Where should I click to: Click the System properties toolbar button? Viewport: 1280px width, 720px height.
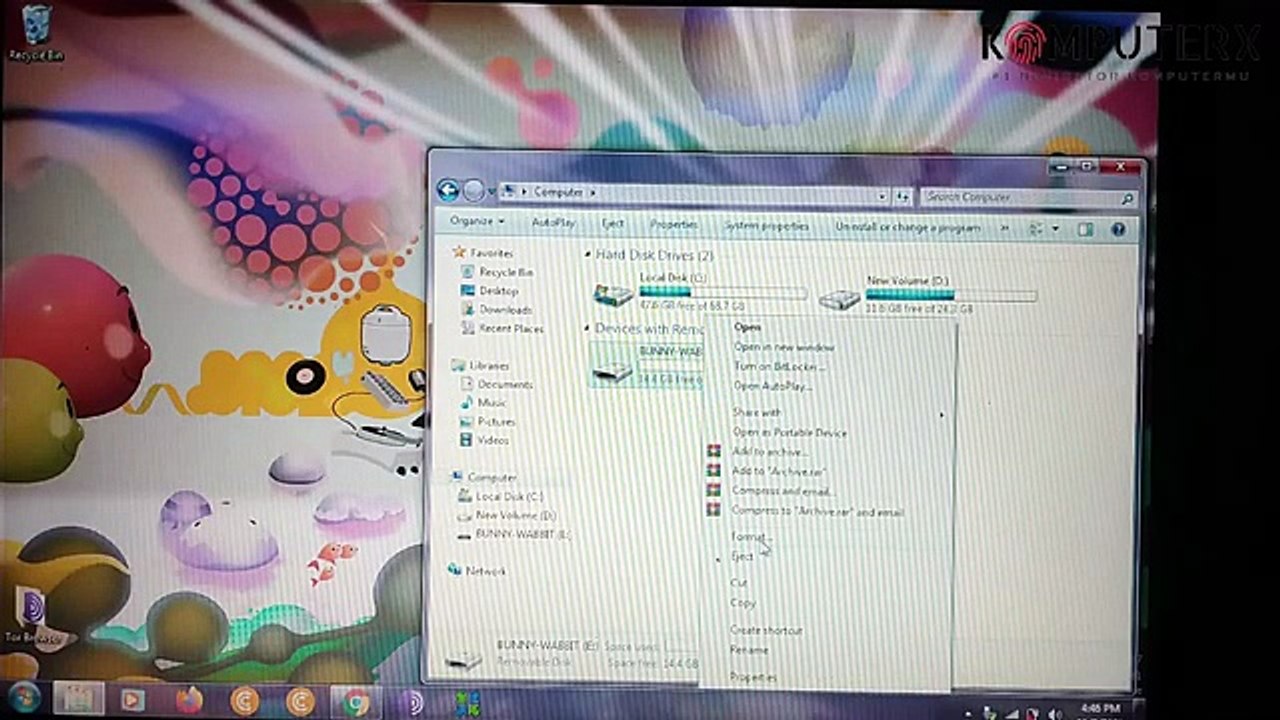[766, 226]
